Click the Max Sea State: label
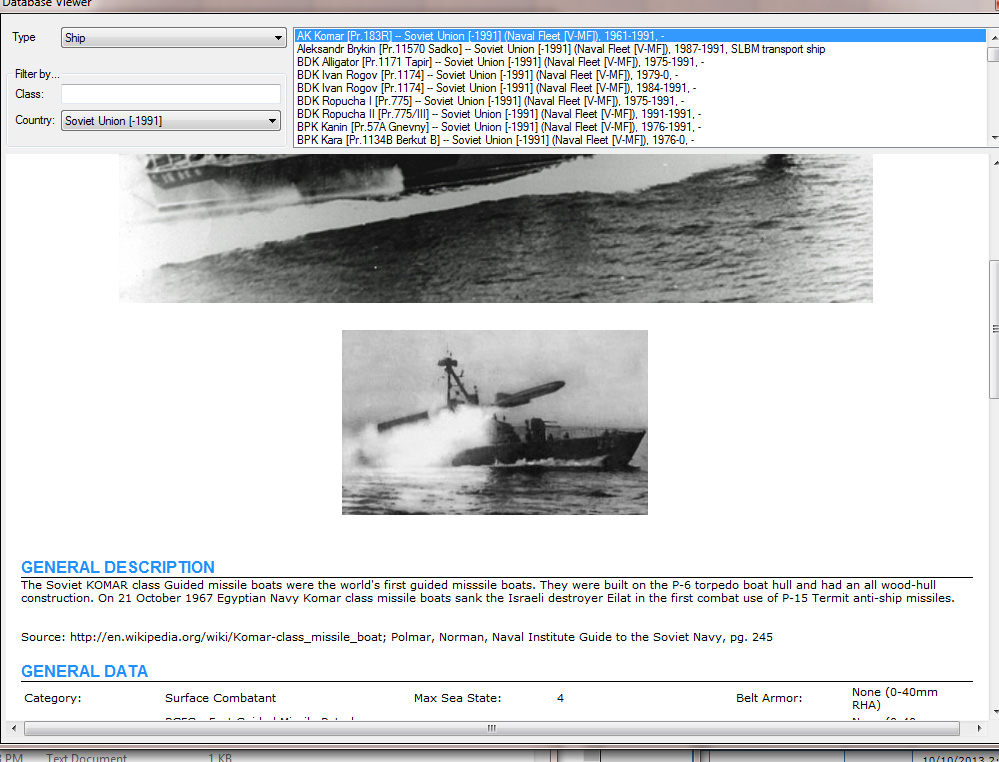 pyautogui.click(x=457, y=698)
